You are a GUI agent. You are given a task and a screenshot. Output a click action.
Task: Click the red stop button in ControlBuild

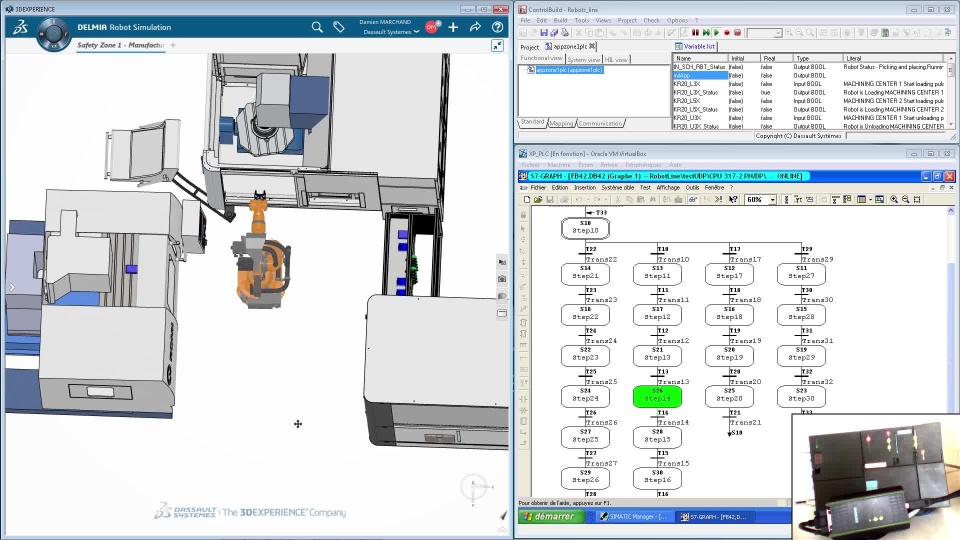pyautogui.click(x=737, y=32)
